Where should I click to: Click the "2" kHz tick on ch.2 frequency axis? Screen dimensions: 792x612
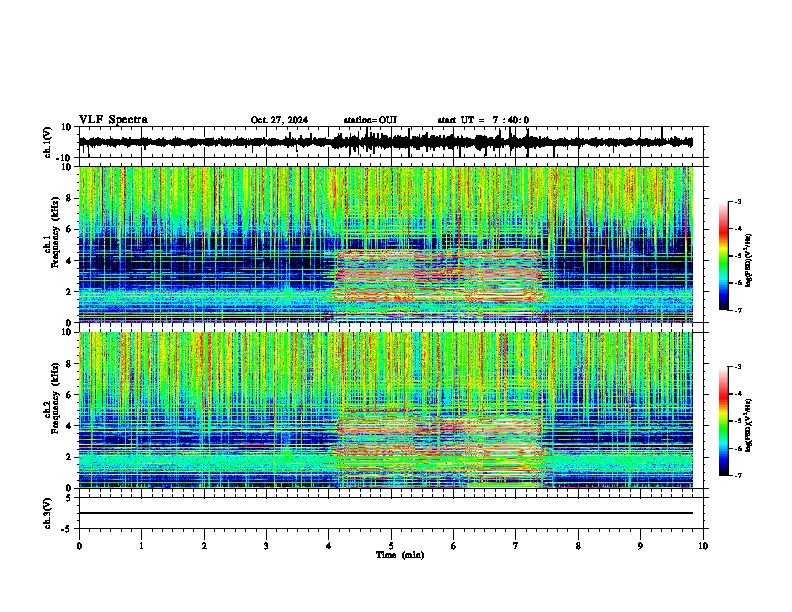[70, 457]
